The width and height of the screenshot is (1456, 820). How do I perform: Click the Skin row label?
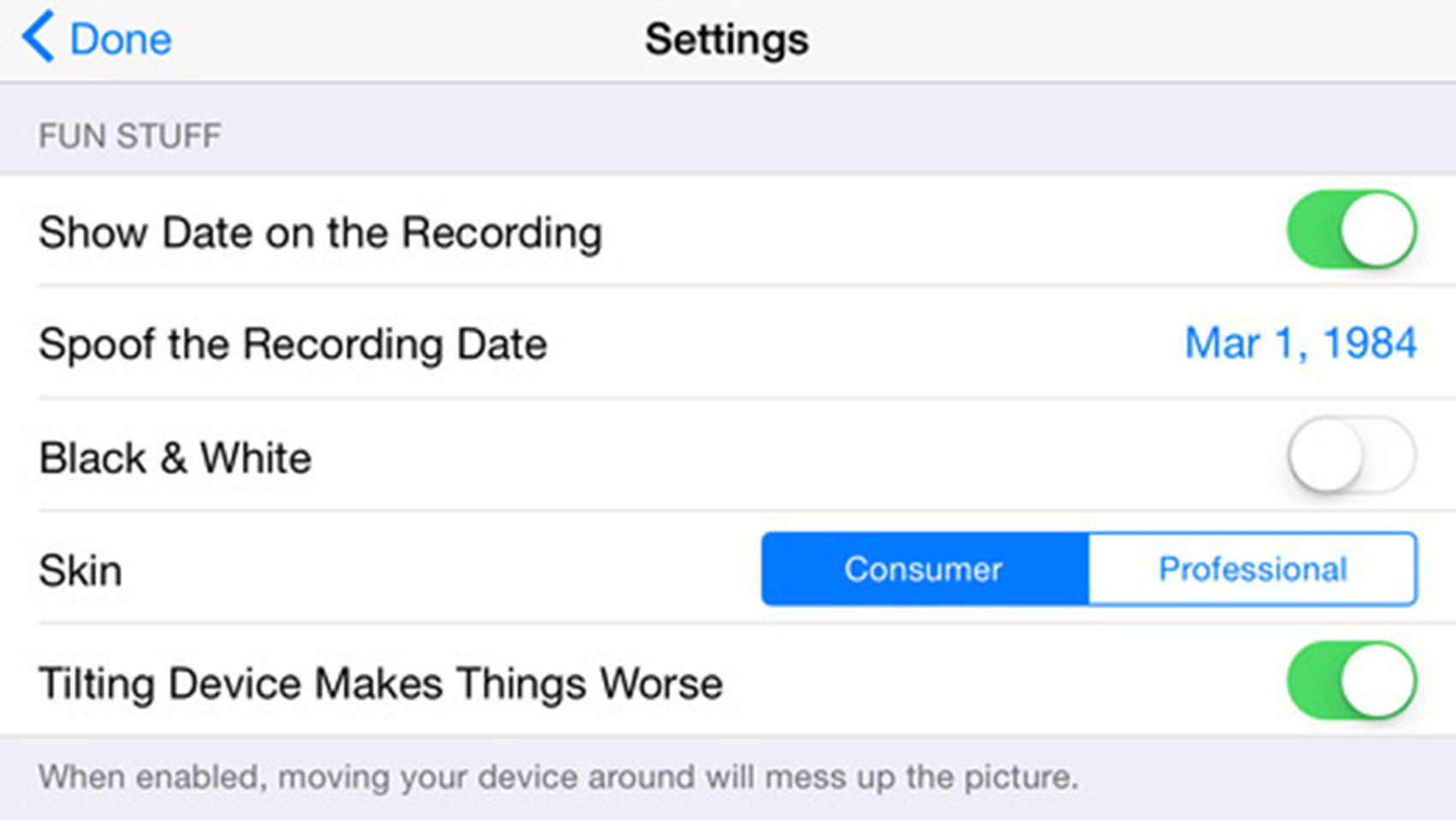coord(80,571)
